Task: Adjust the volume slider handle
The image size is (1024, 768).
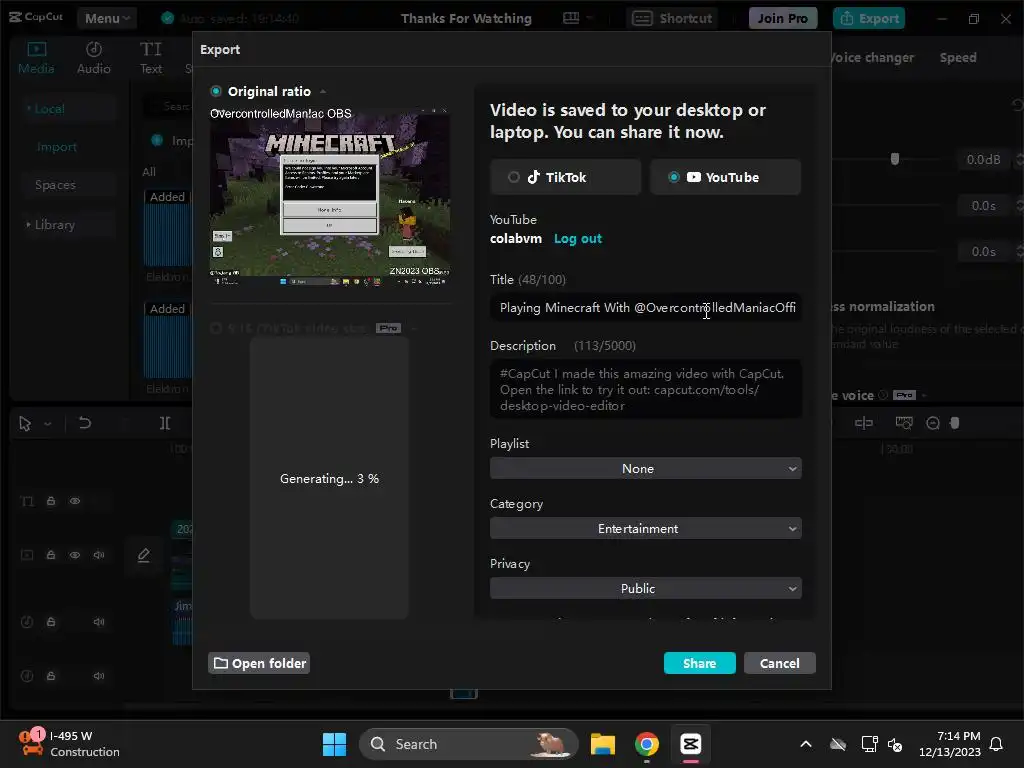Action: [895, 159]
